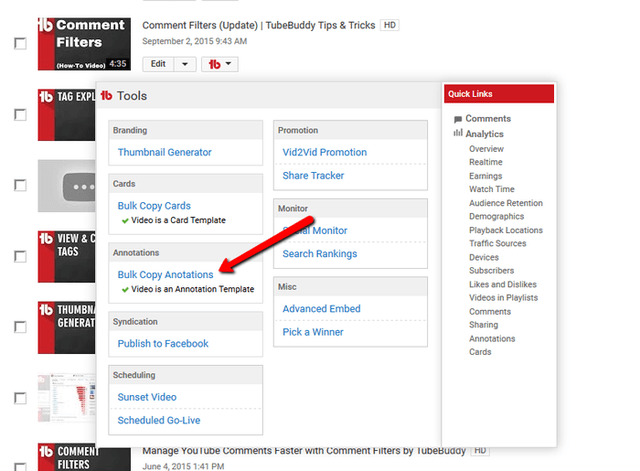Select the THUMBNAIL GENERATOR video checkbox
The image size is (640, 471).
pos(20,327)
